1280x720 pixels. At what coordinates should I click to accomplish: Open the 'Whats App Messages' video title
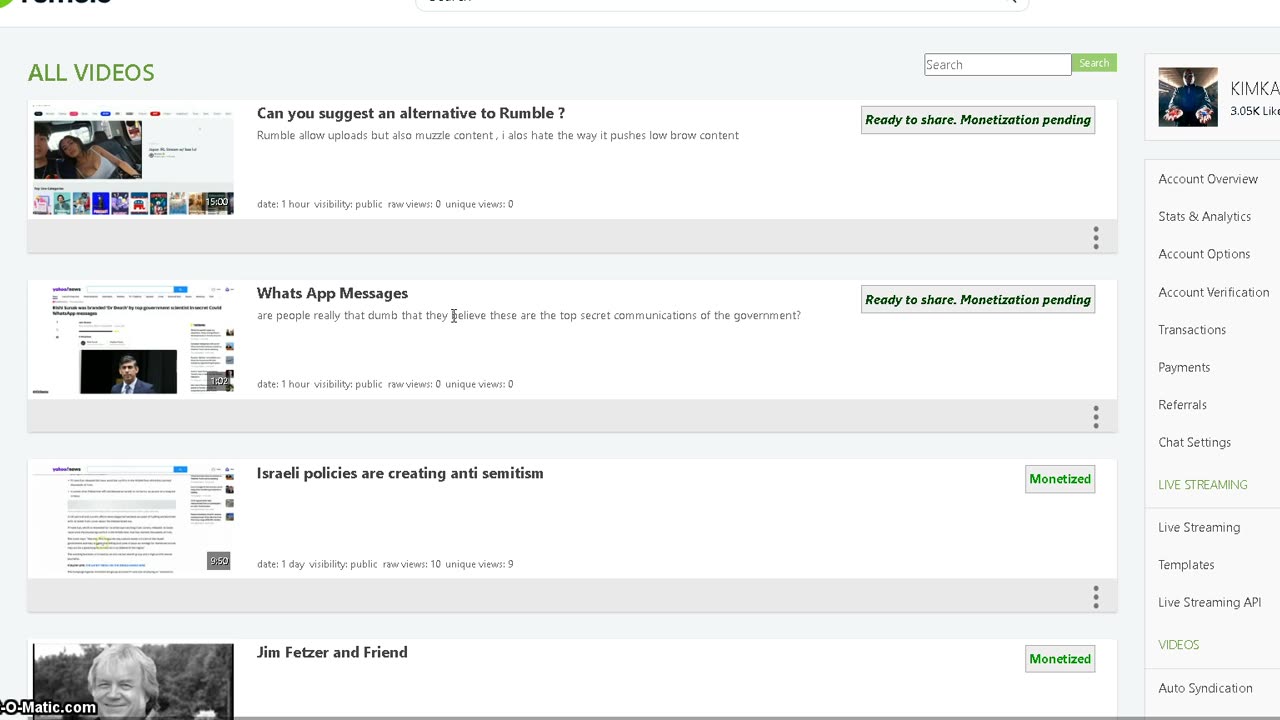click(x=332, y=293)
